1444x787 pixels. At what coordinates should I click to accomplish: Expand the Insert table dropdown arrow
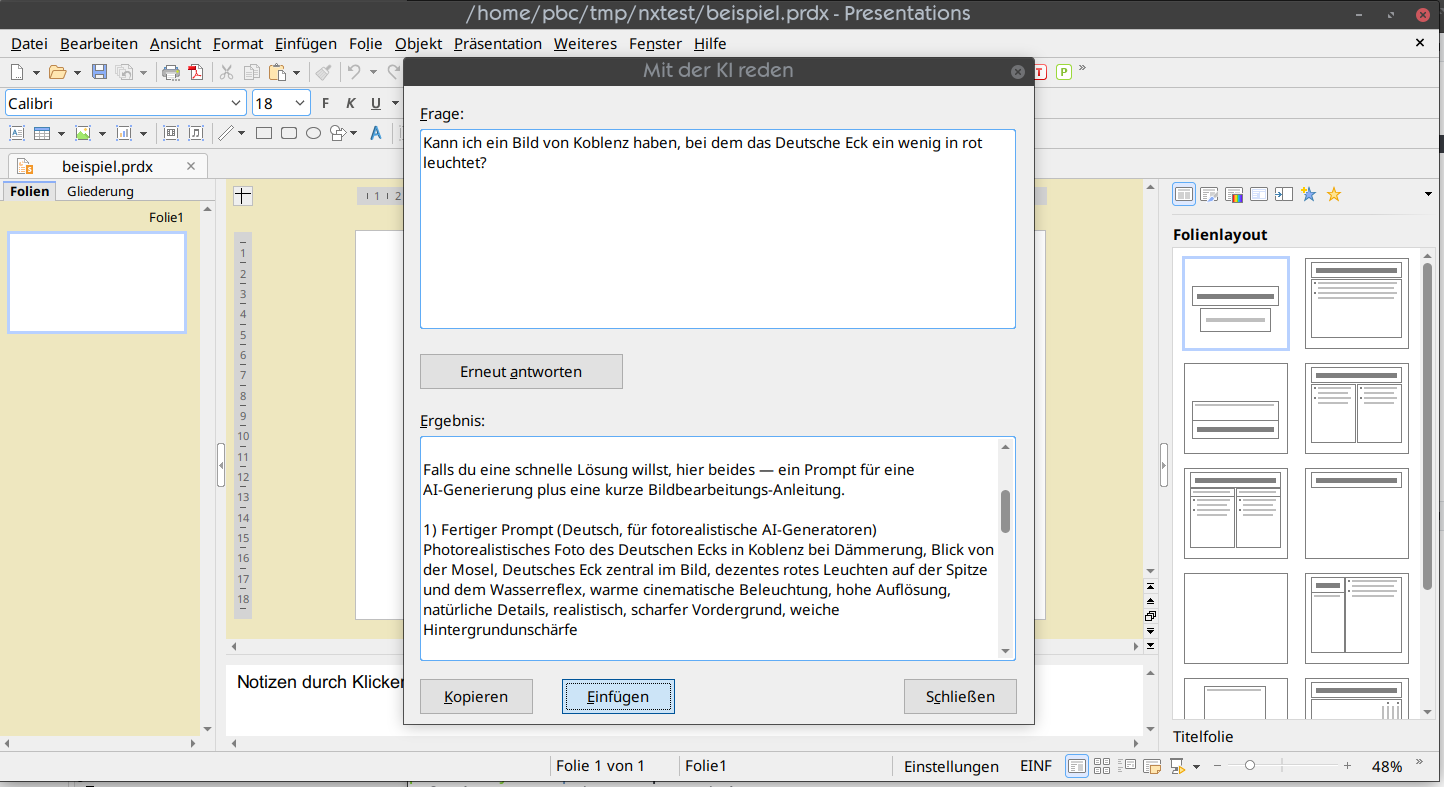click(61, 133)
